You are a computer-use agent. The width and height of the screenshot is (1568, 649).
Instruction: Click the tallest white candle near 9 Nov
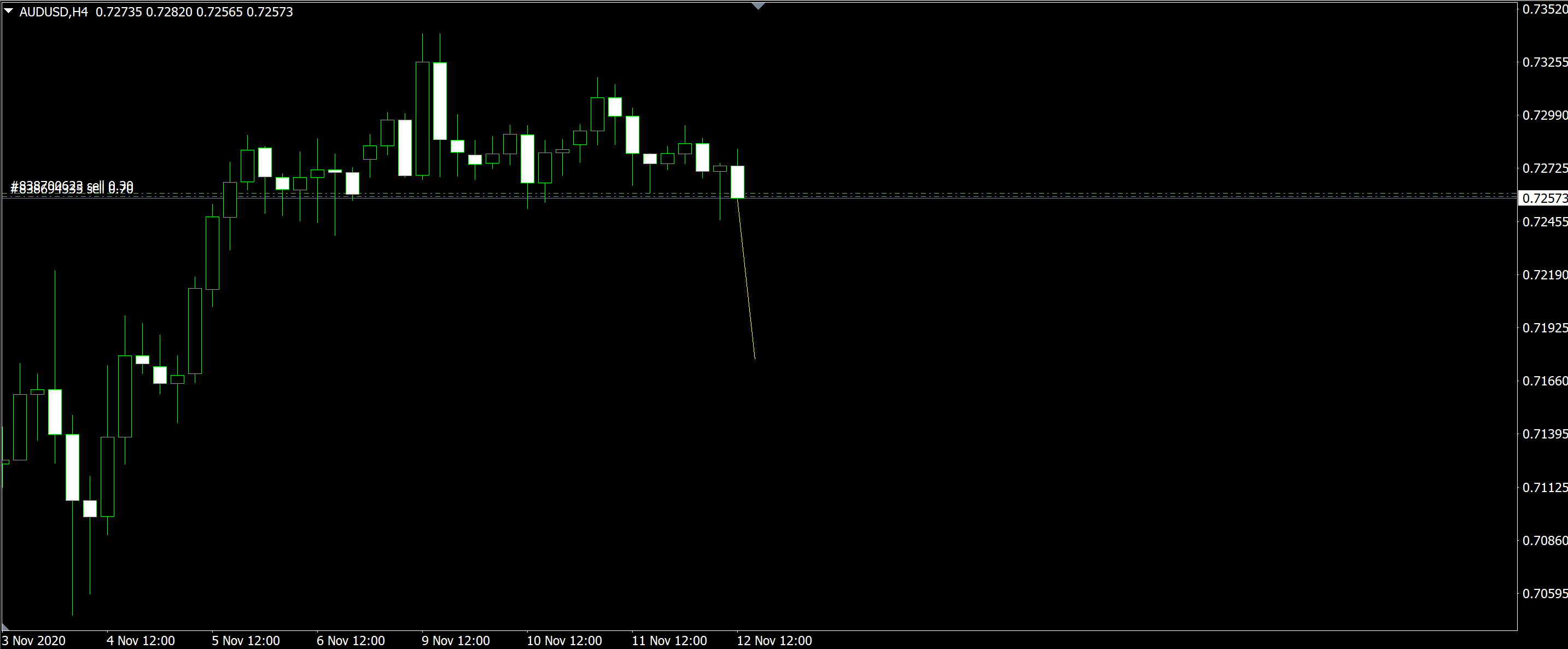(x=440, y=101)
